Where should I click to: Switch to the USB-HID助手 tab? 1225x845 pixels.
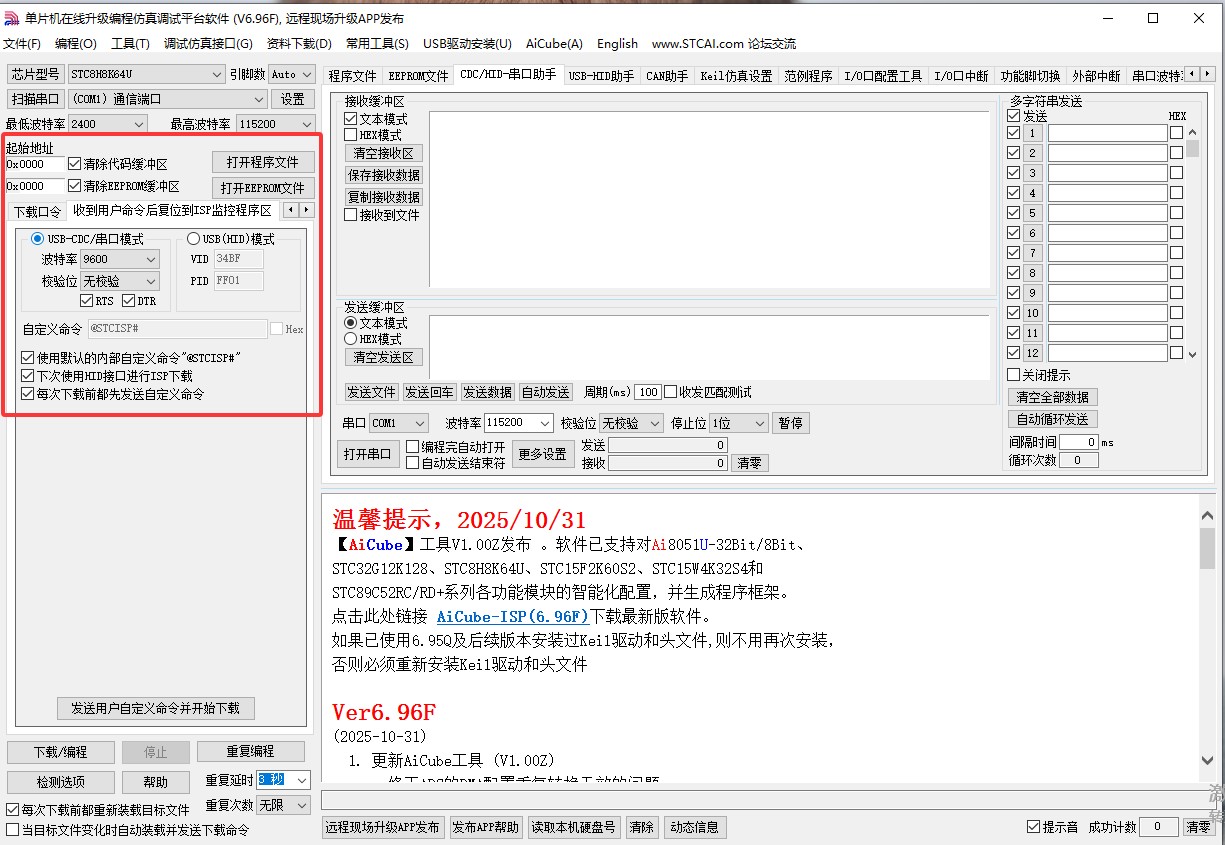point(601,74)
